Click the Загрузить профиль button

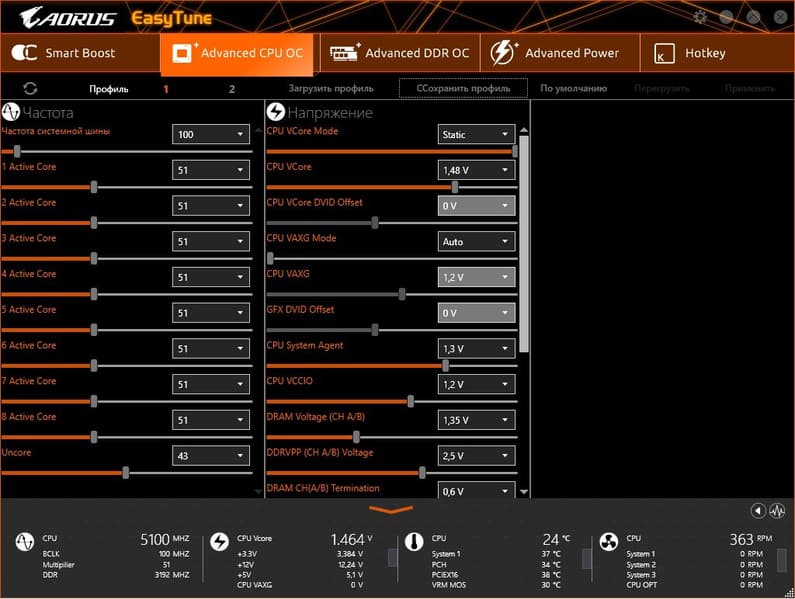pos(331,88)
